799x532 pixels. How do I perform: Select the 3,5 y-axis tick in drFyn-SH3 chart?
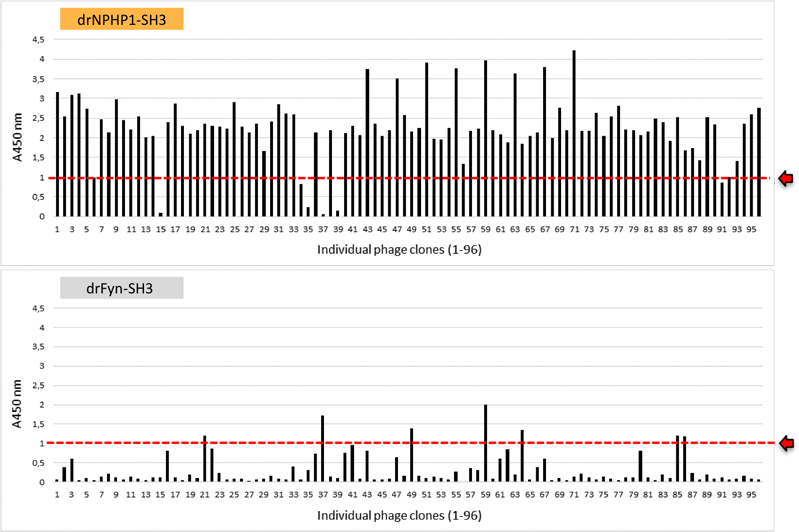coord(39,347)
